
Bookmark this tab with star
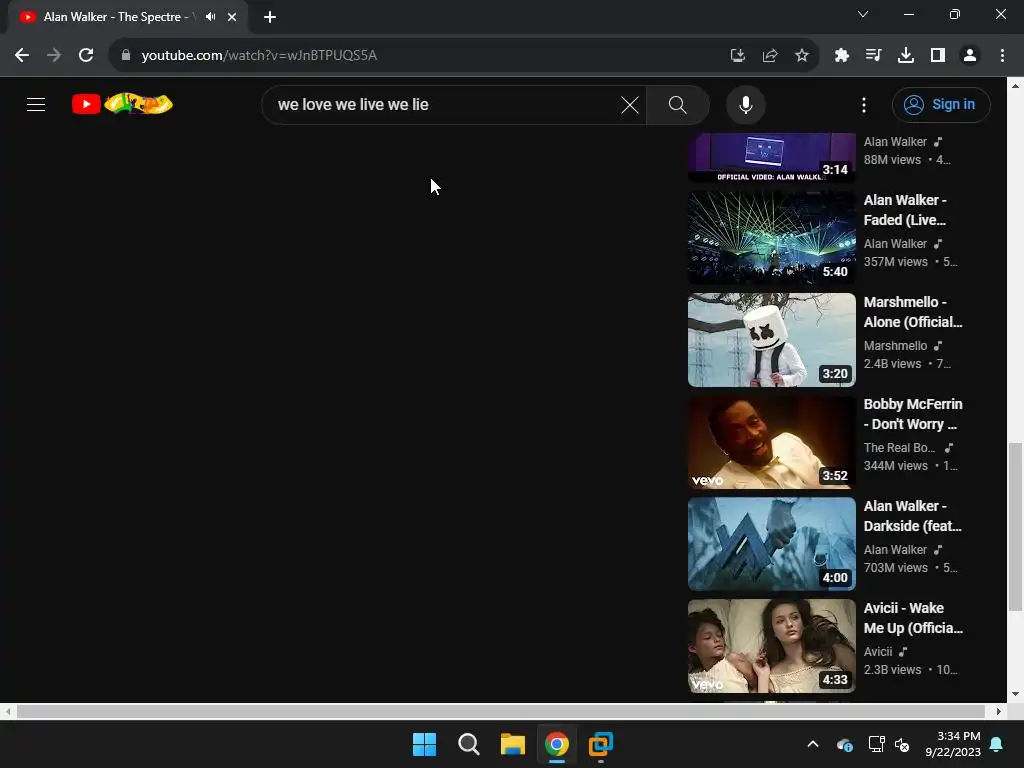[x=802, y=56]
